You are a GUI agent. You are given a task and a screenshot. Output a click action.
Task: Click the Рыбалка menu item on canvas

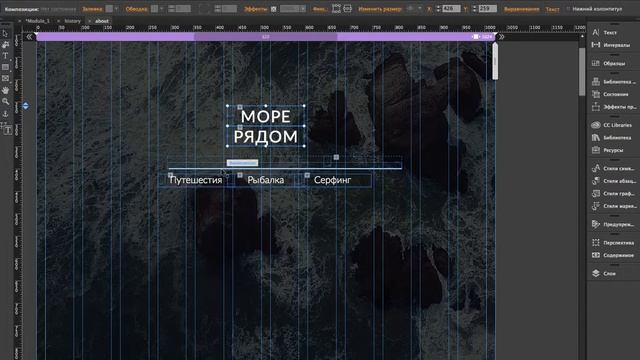click(266, 180)
